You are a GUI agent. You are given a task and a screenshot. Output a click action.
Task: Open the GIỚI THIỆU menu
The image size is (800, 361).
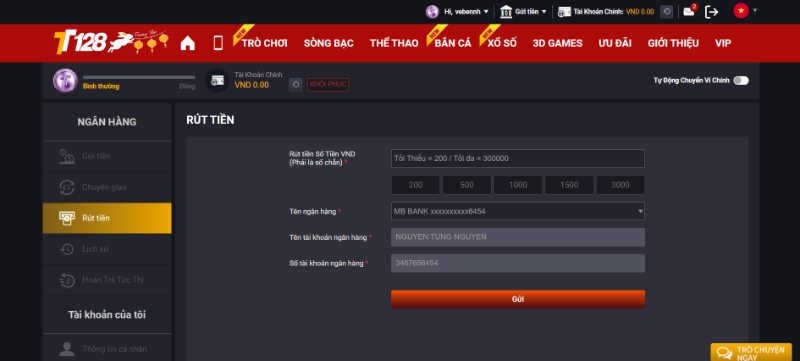pos(673,43)
